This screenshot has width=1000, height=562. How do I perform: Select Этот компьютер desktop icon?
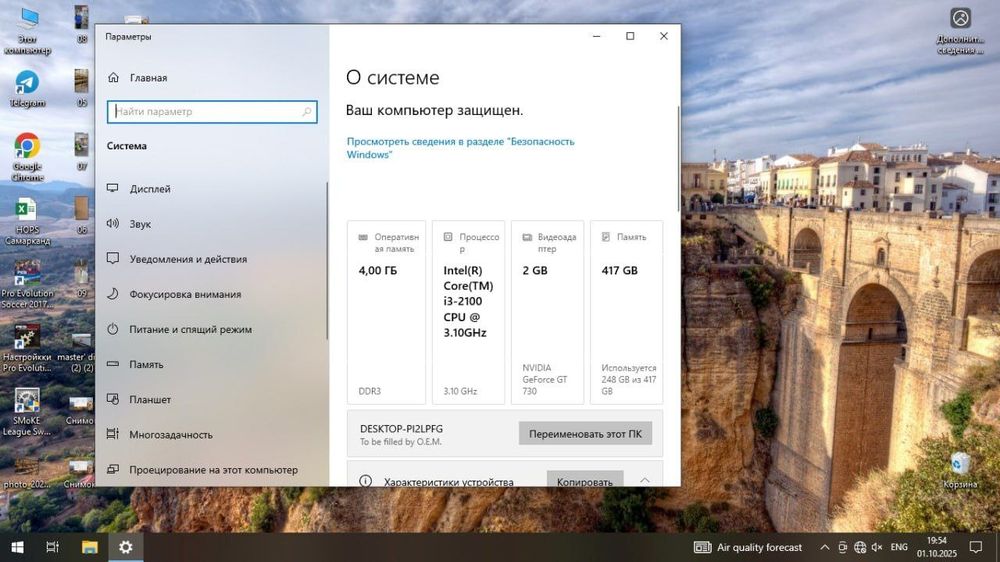[27, 31]
